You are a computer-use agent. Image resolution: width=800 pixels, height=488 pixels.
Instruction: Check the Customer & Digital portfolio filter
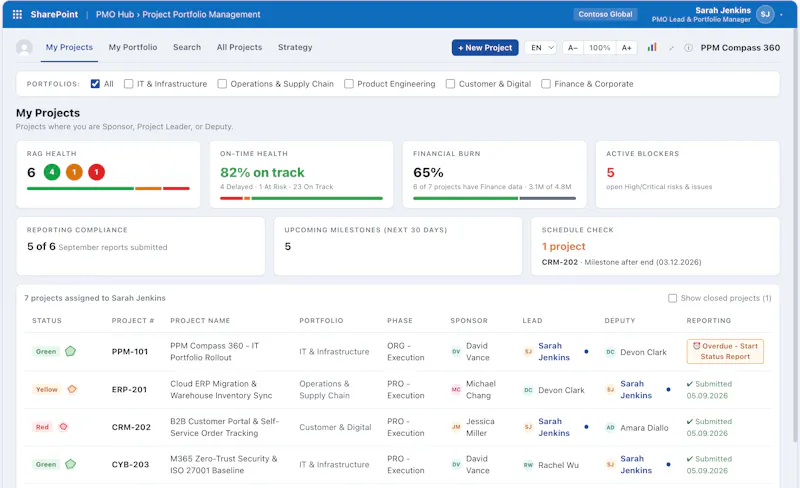point(450,84)
